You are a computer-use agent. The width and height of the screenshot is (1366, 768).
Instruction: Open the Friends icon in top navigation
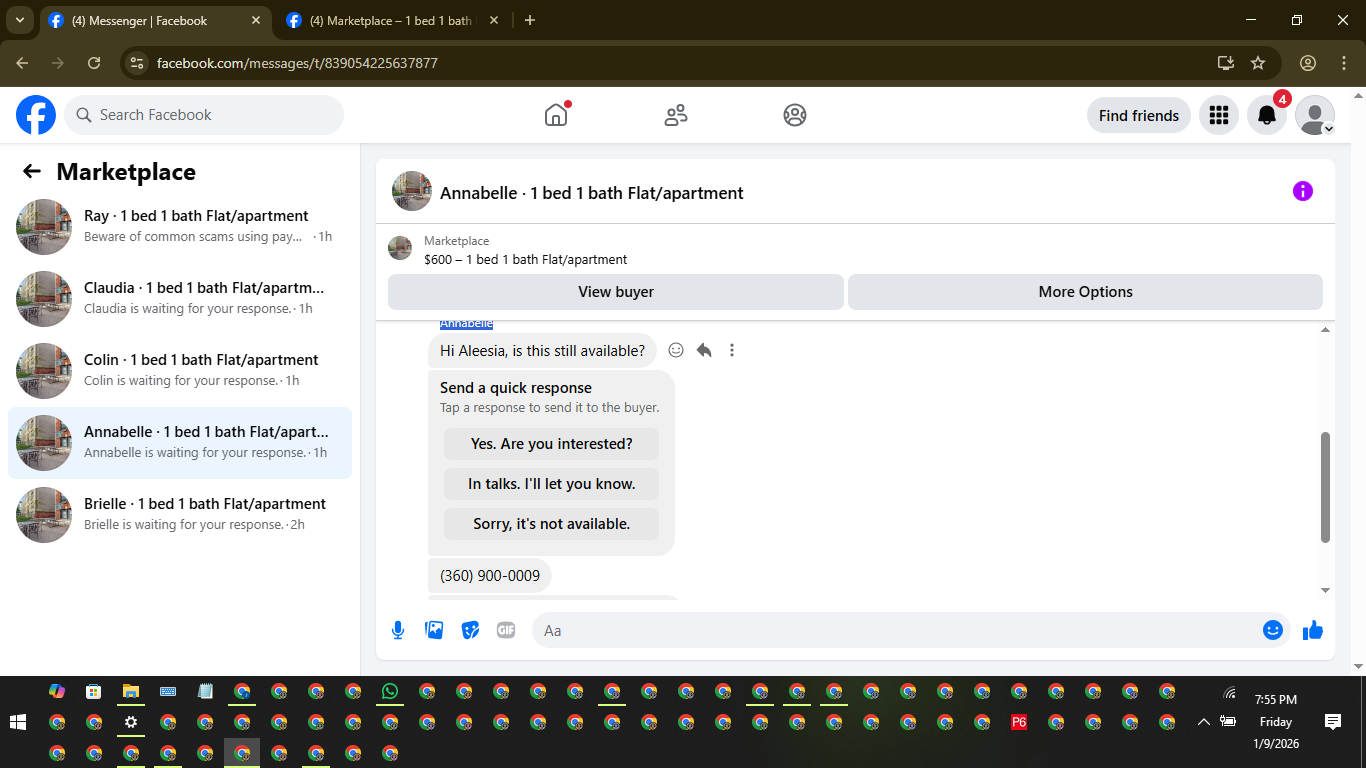676,115
